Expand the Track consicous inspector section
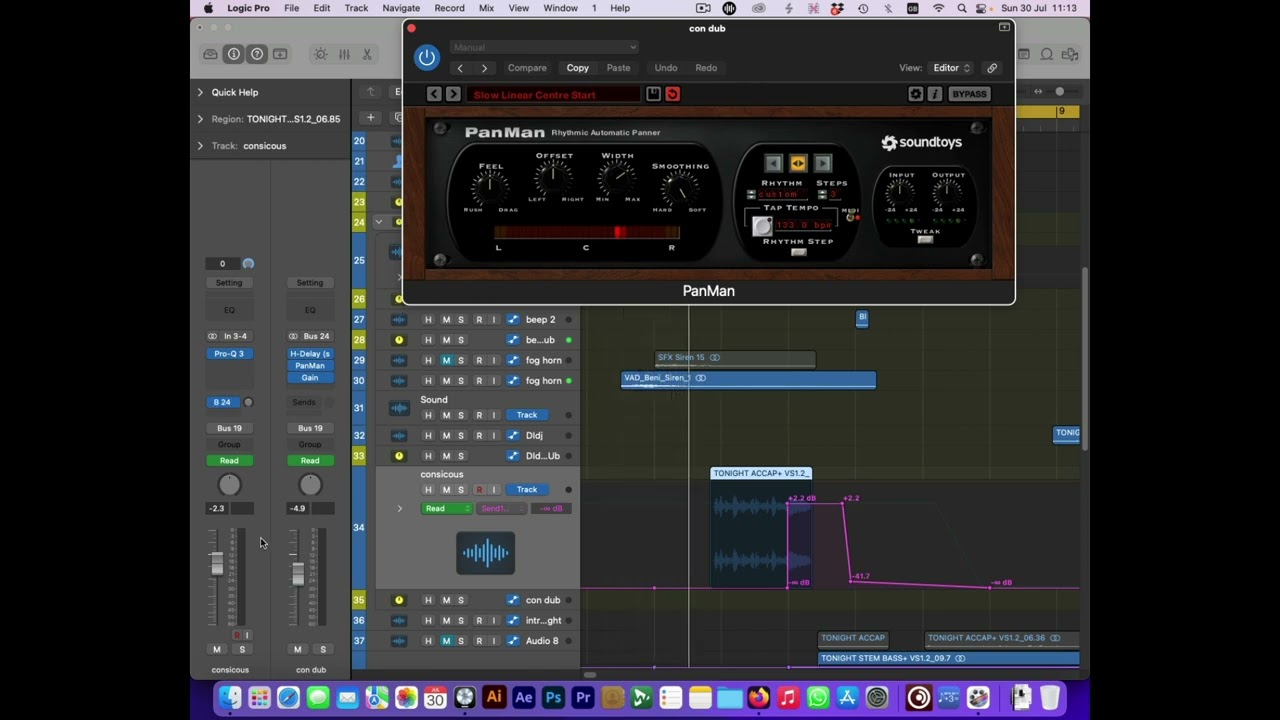Viewport: 1280px width, 720px height. point(200,146)
